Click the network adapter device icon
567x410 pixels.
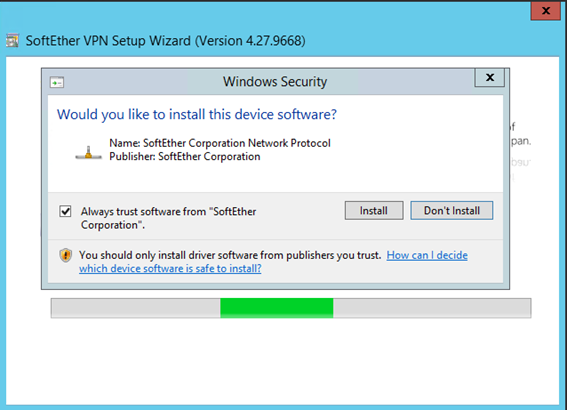[88, 153]
